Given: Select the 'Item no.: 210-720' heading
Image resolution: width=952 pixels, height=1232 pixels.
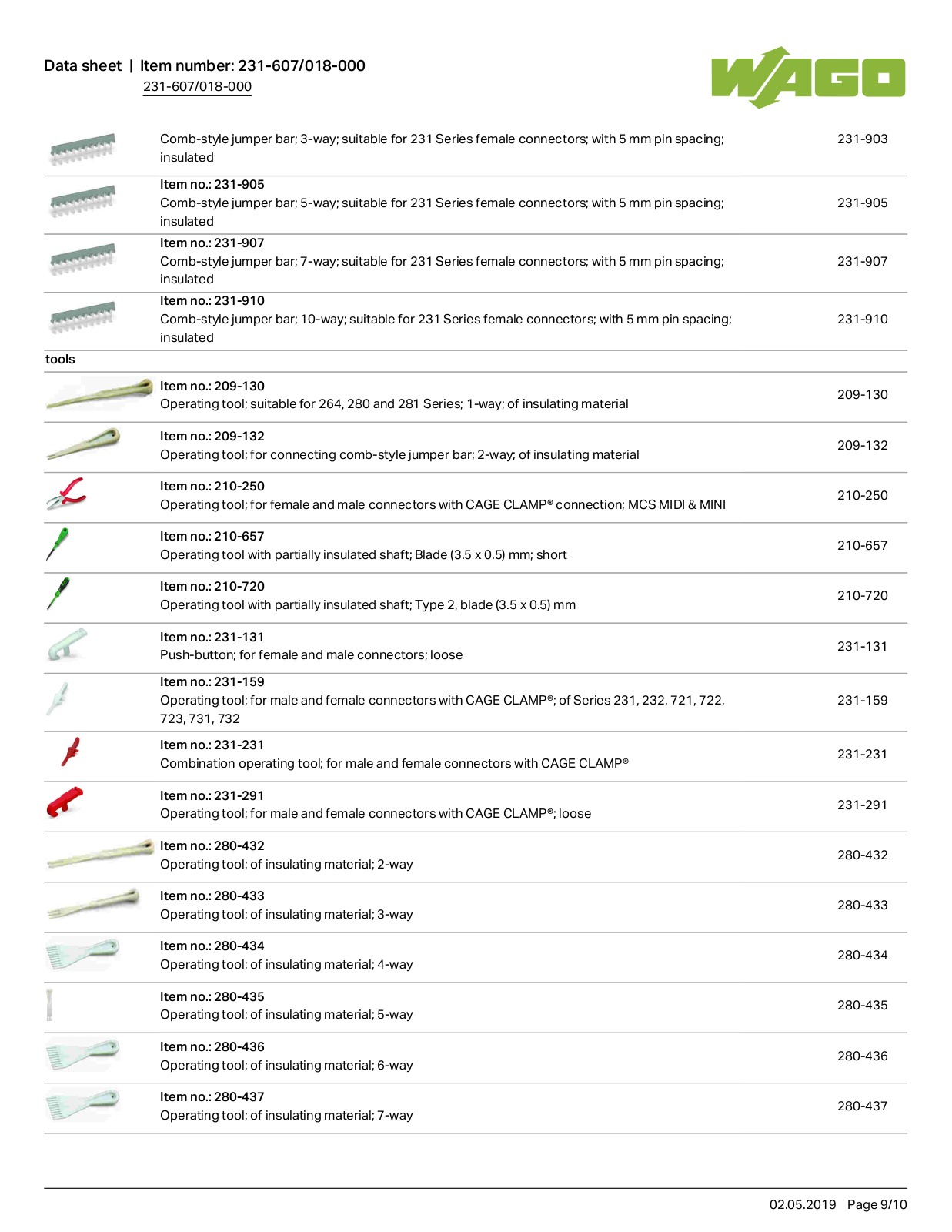Looking at the screenshot, I should [212, 586].
